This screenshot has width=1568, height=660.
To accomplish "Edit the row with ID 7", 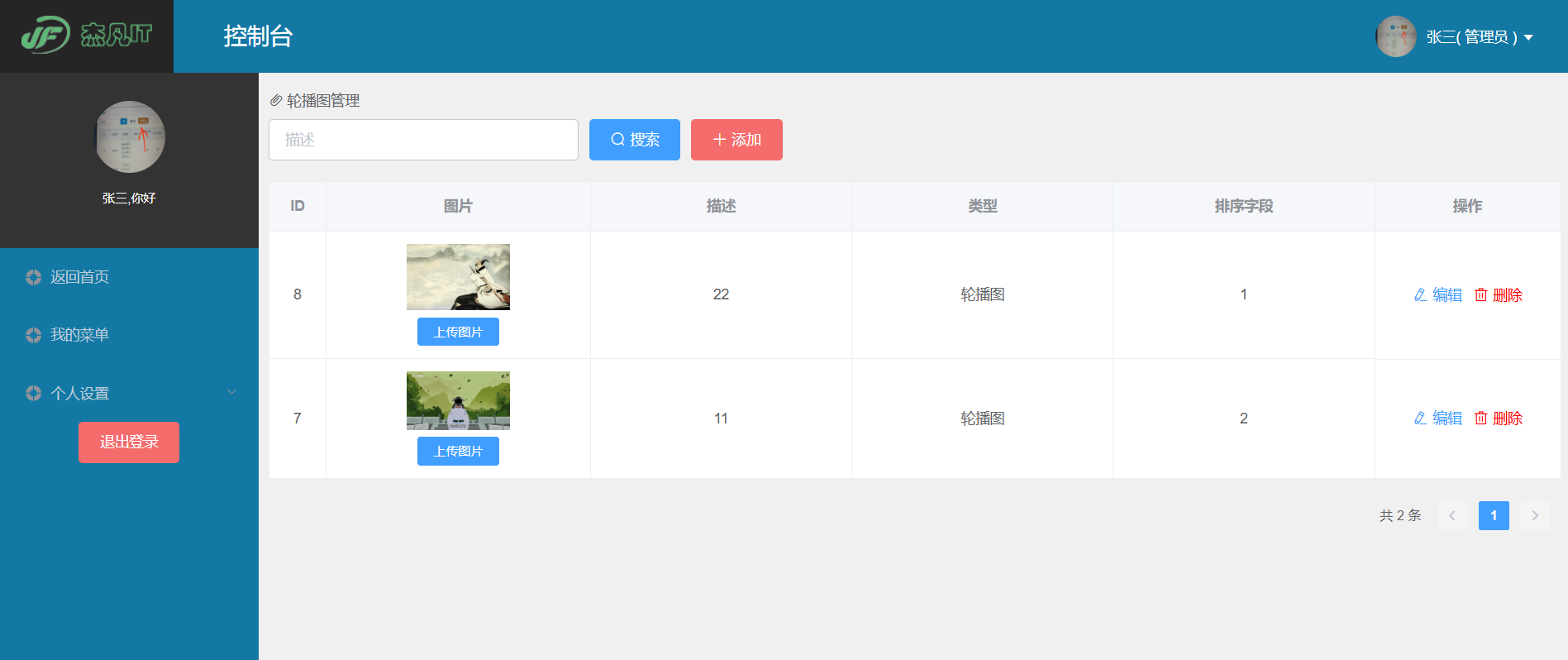I will tap(1438, 418).
